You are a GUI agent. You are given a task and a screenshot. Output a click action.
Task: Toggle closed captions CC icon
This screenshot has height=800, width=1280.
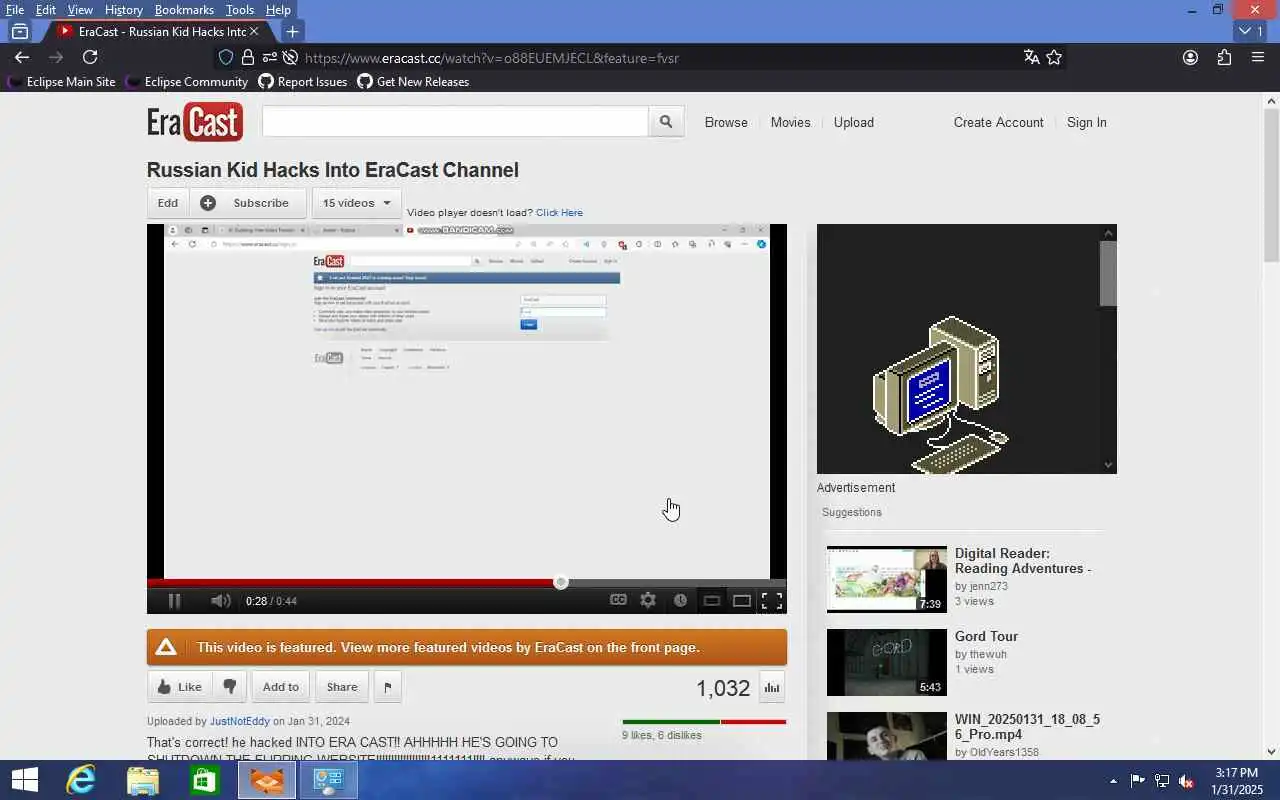point(618,600)
